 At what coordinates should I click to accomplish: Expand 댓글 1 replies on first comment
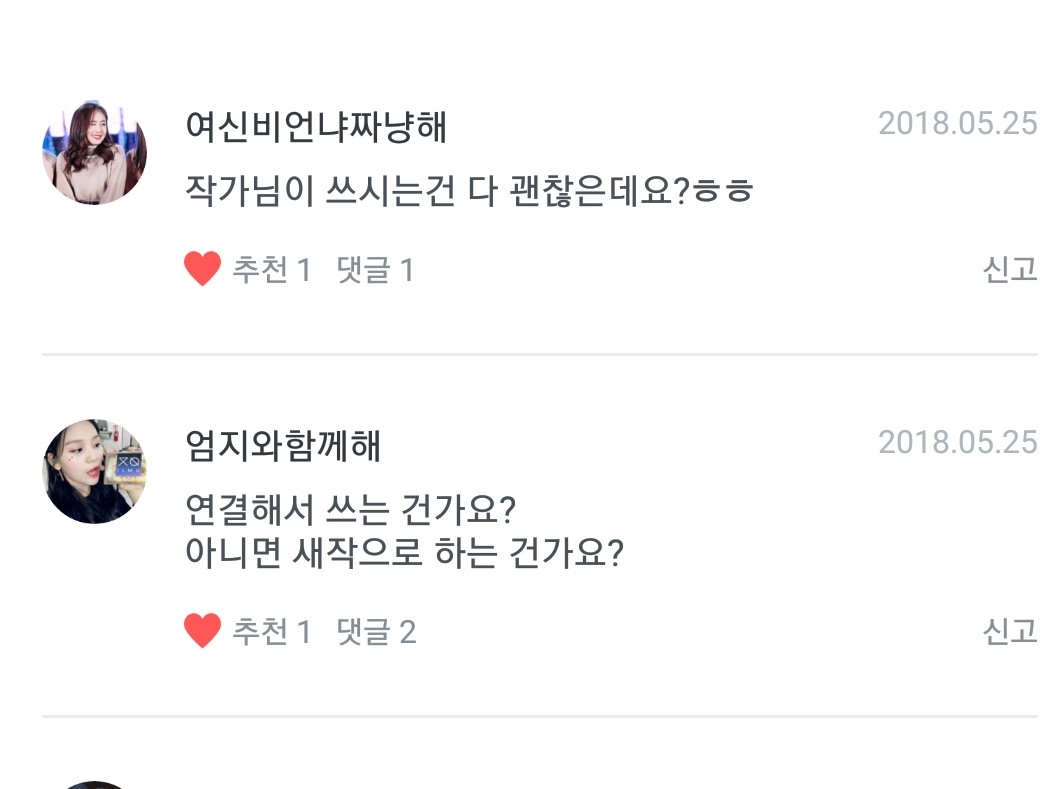point(375,270)
